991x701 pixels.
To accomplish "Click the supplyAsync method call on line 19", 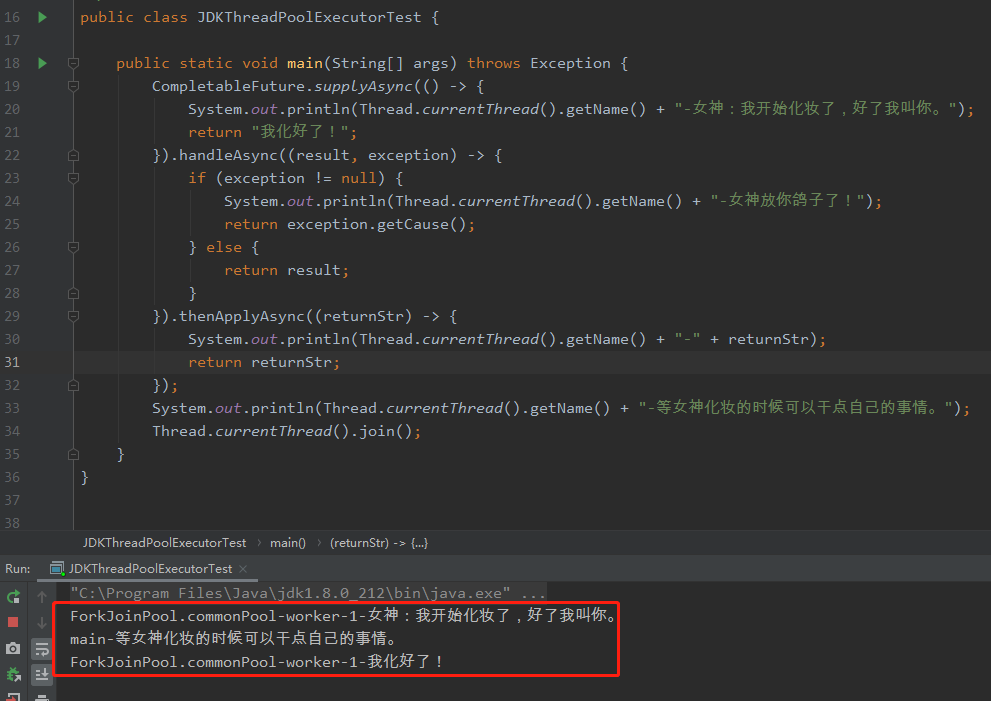I will (x=363, y=86).
